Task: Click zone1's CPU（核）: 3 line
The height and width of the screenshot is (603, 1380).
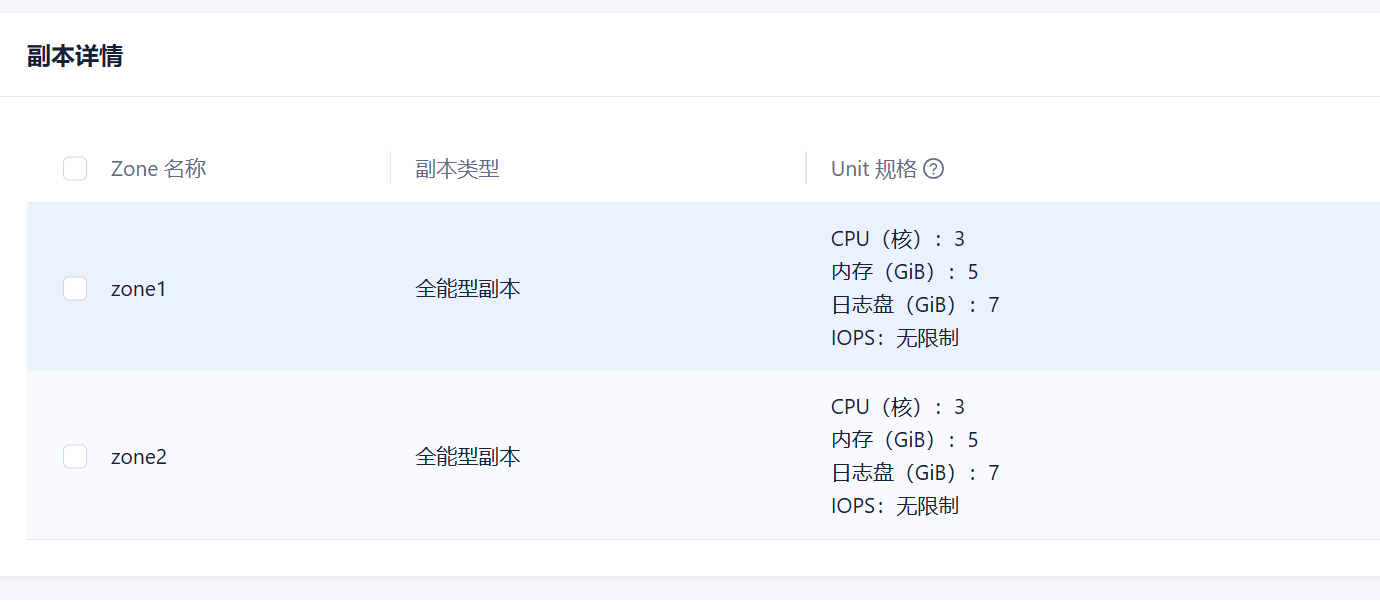Action: pyautogui.click(x=897, y=239)
